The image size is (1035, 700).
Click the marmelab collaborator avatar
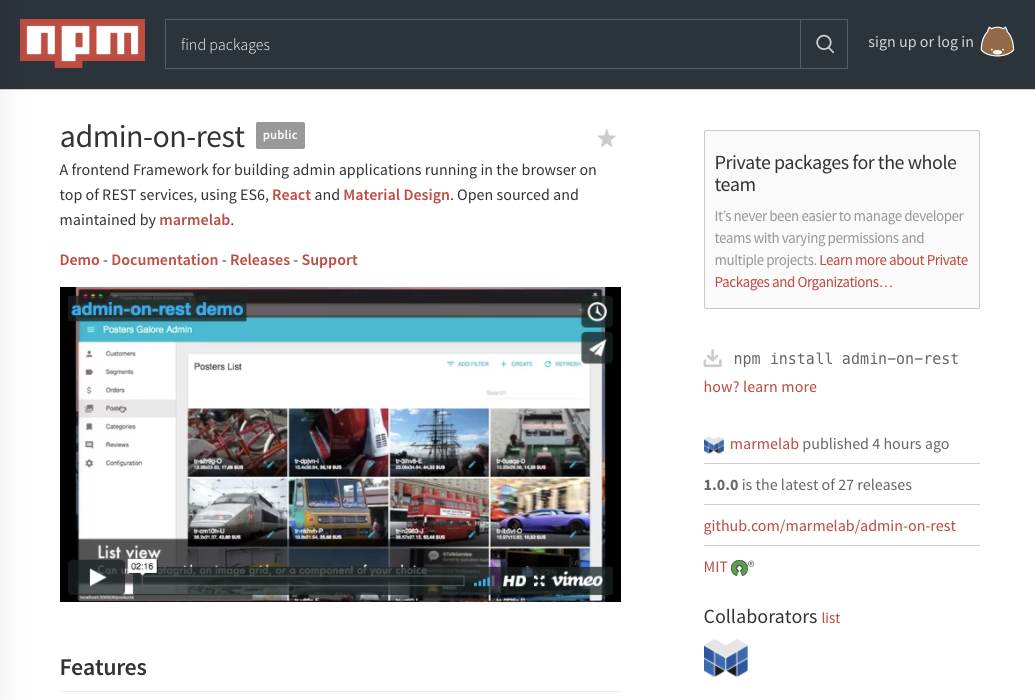[725, 657]
